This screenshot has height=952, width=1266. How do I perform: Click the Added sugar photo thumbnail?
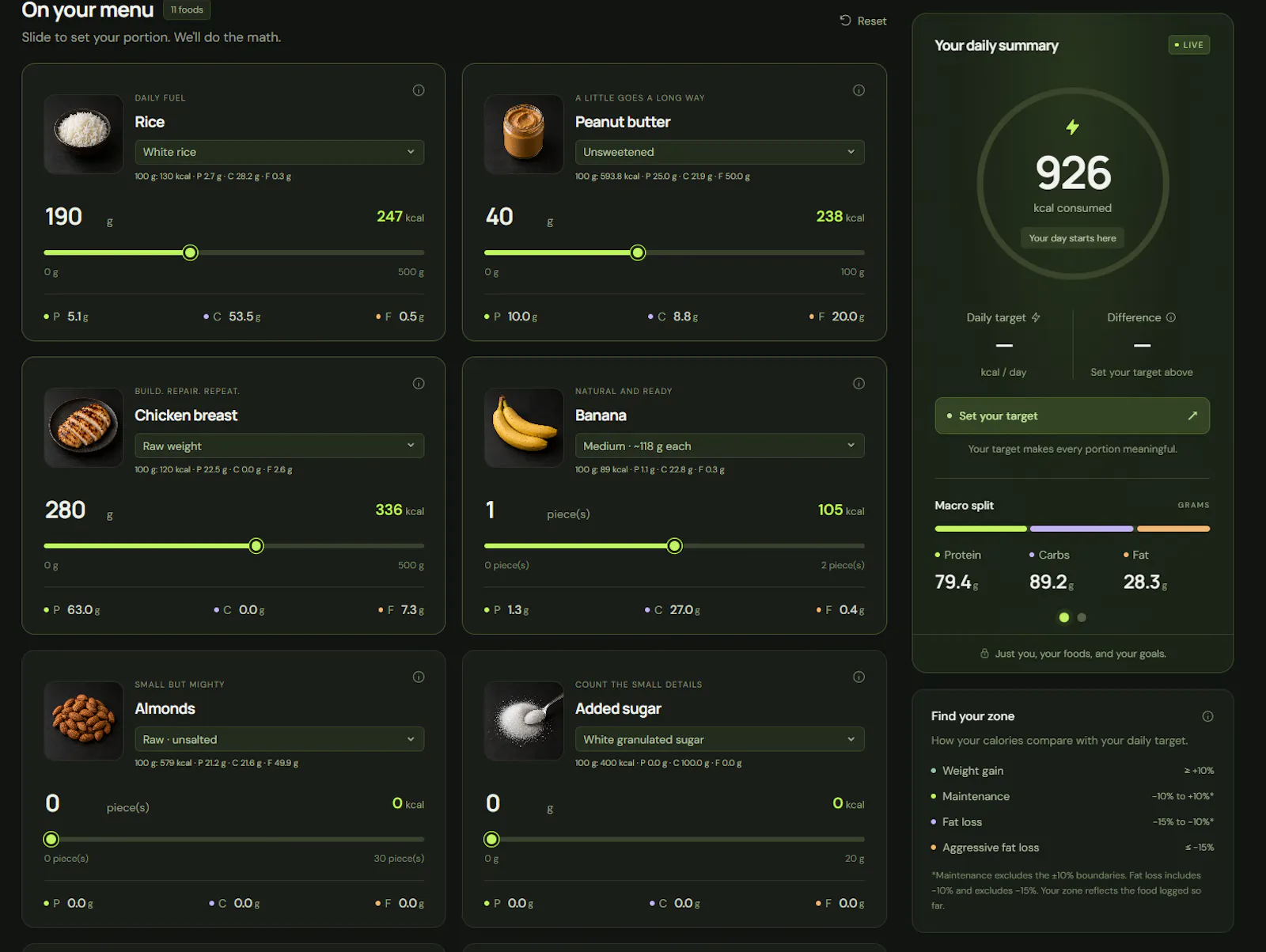pos(524,721)
